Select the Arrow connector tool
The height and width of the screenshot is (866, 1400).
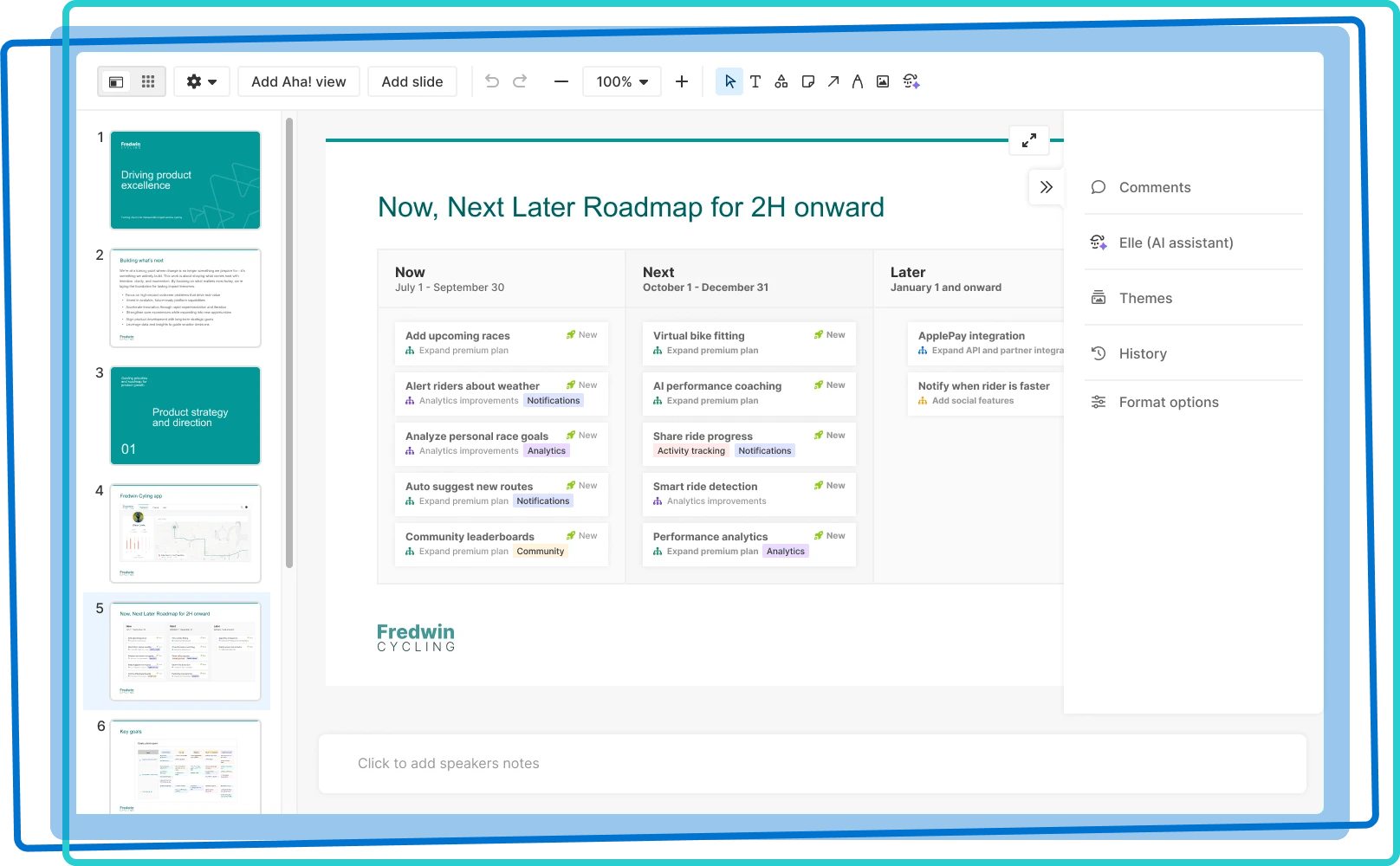pos(832,81)
